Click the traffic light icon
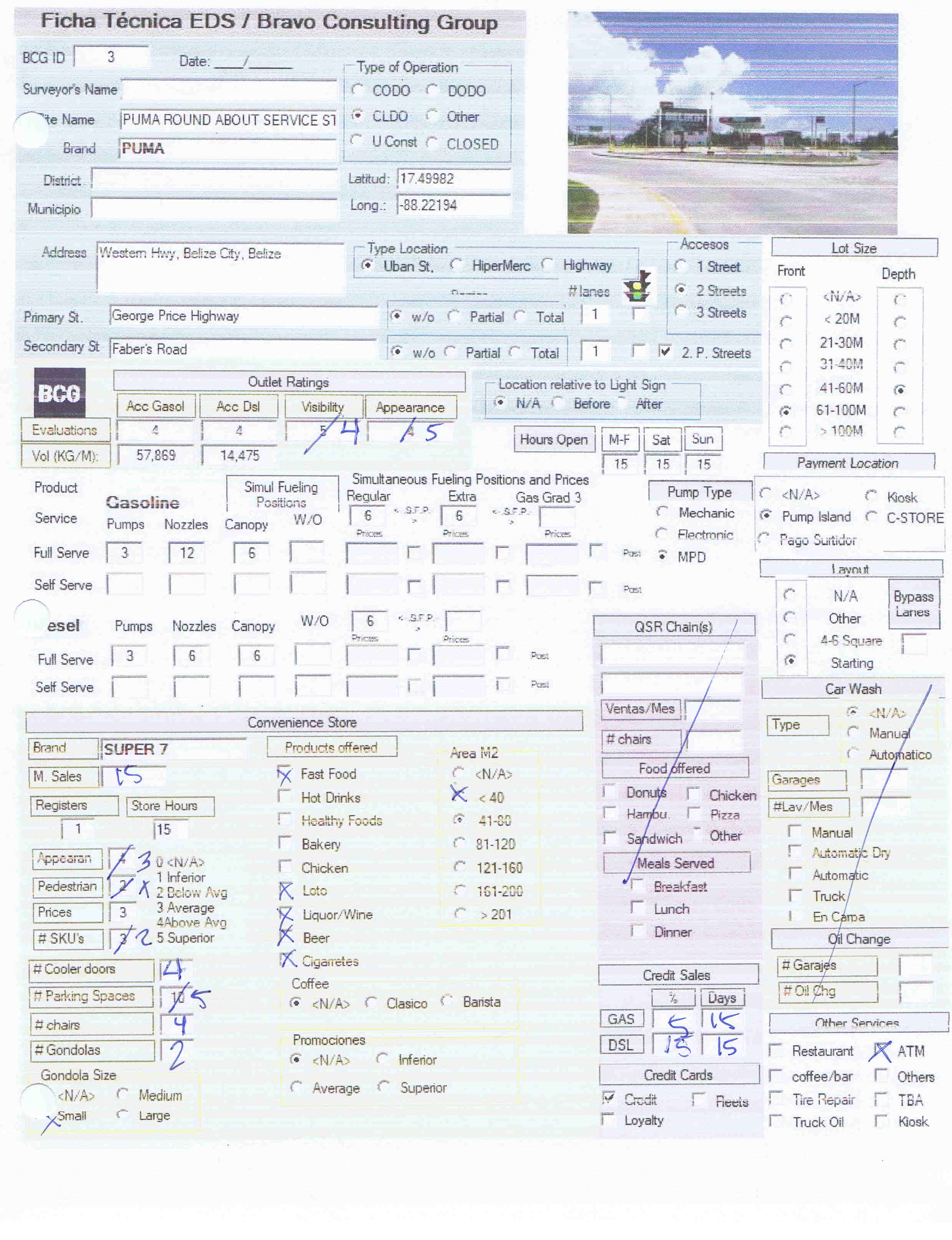The height and width of the screenshot is (1240, 952). (x=637, y=286)
